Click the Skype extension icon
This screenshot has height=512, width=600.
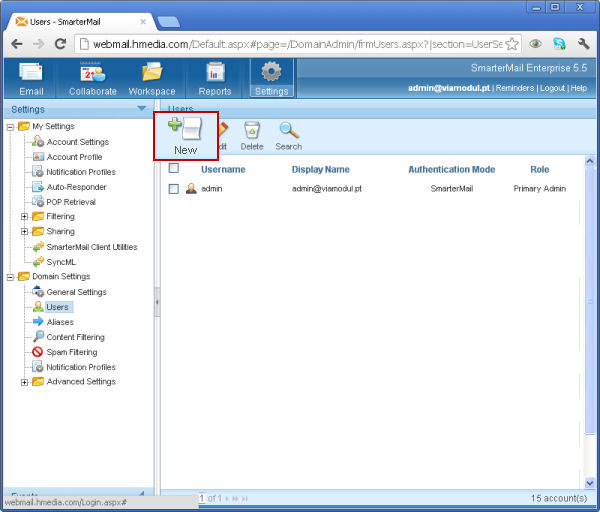(x=559, y=44)
